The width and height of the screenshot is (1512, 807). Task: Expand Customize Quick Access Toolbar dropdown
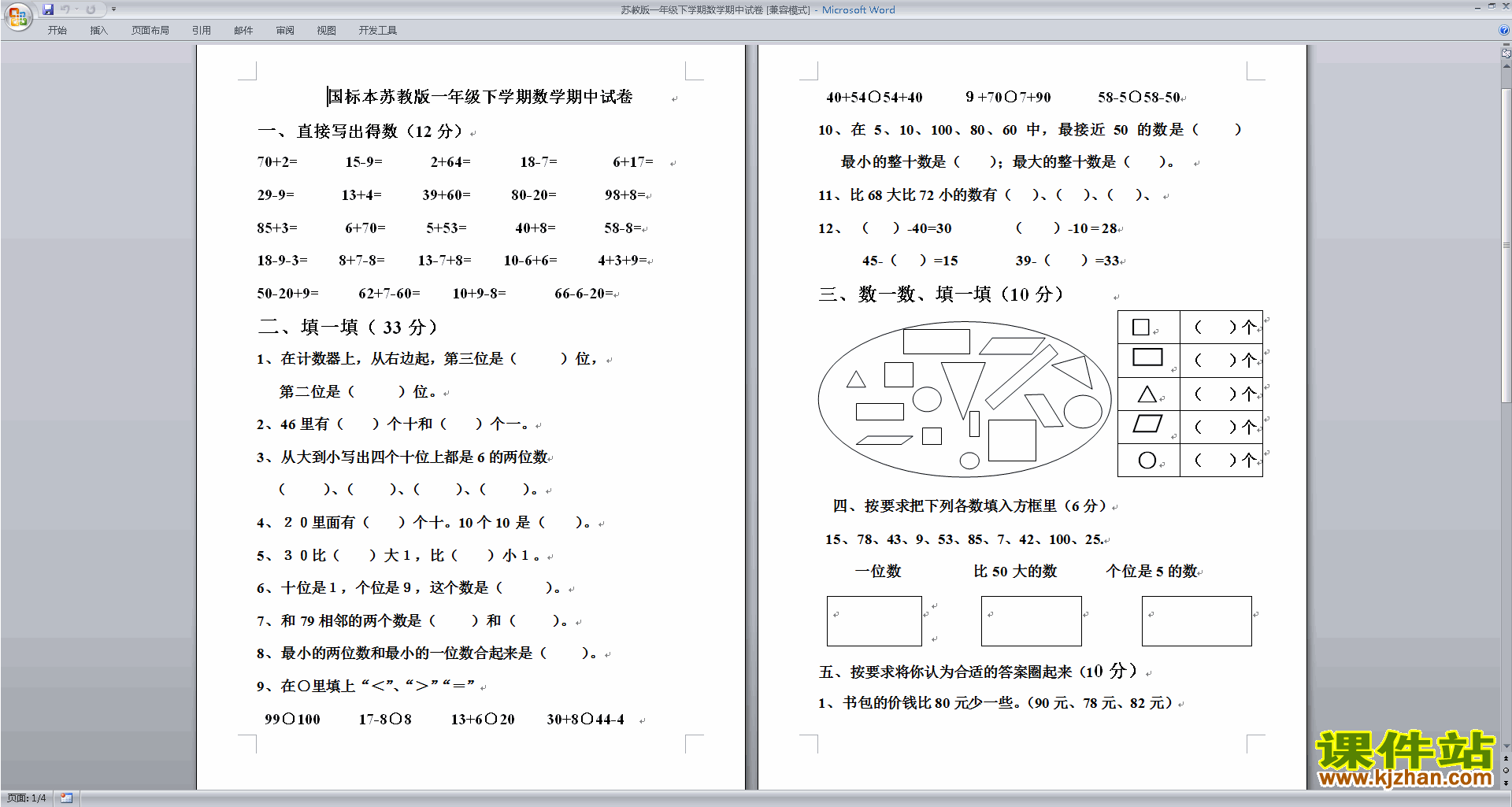click(x=113, y=9)
